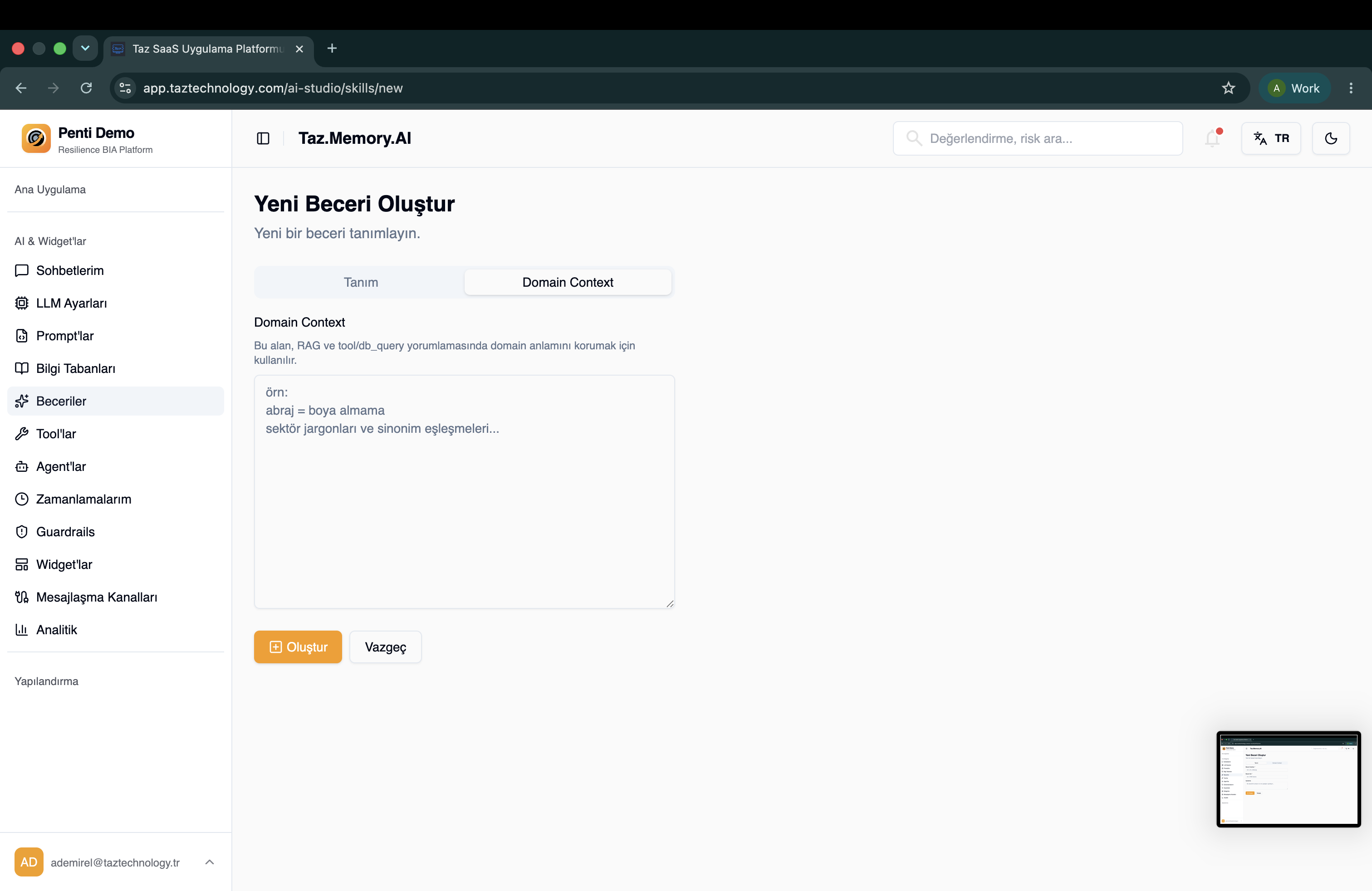1372x891 pixels.
Task: Click the Analitik bar chart icon
Action: [x=22, y=630]
